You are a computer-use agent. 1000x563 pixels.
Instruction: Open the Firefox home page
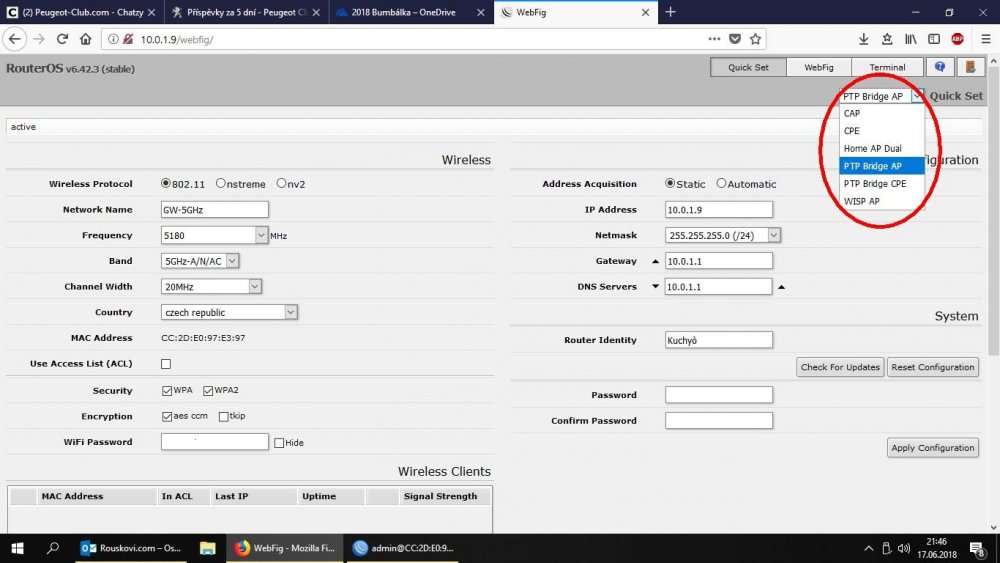(x=85, y=39)
